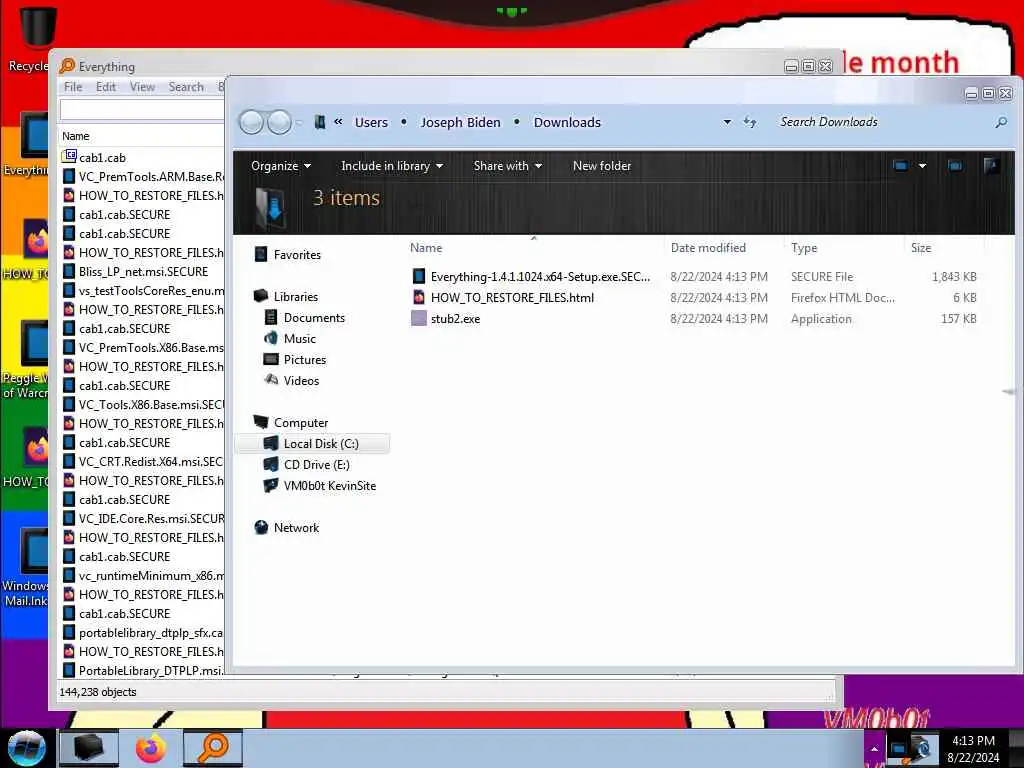Sort files by Size column header
The height and width of the screenshot is (768, 1024).
tap(921, 248)
